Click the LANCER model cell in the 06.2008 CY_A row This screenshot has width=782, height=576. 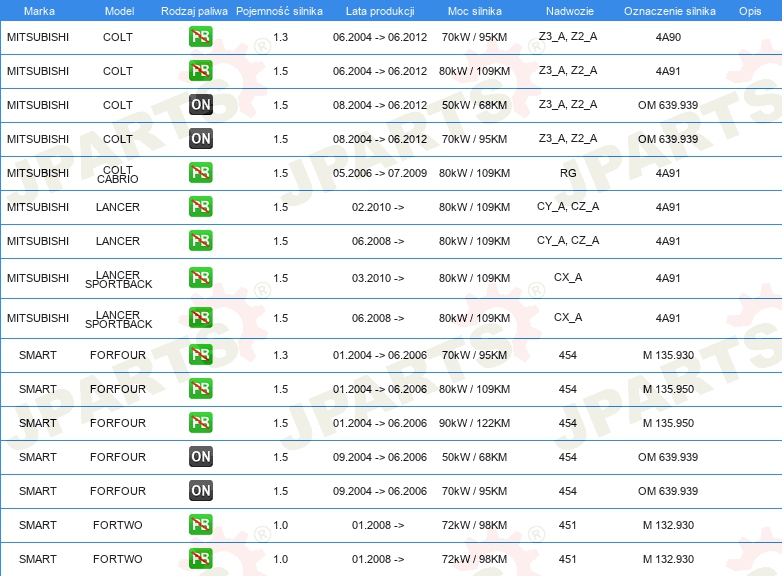point(118,241)
